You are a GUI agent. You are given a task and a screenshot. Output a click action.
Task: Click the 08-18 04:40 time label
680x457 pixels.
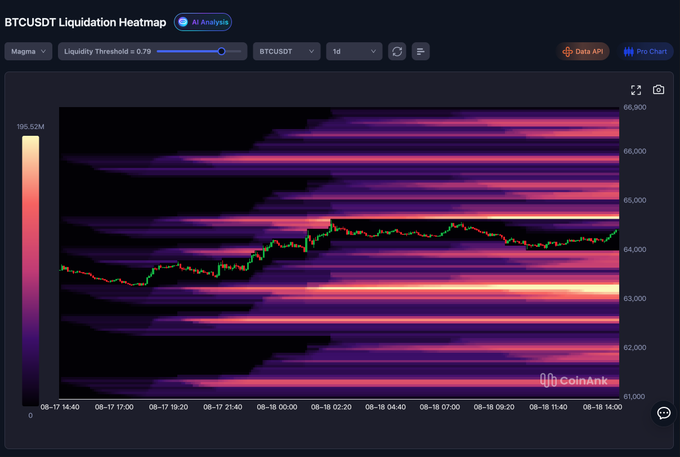(385, 407)
